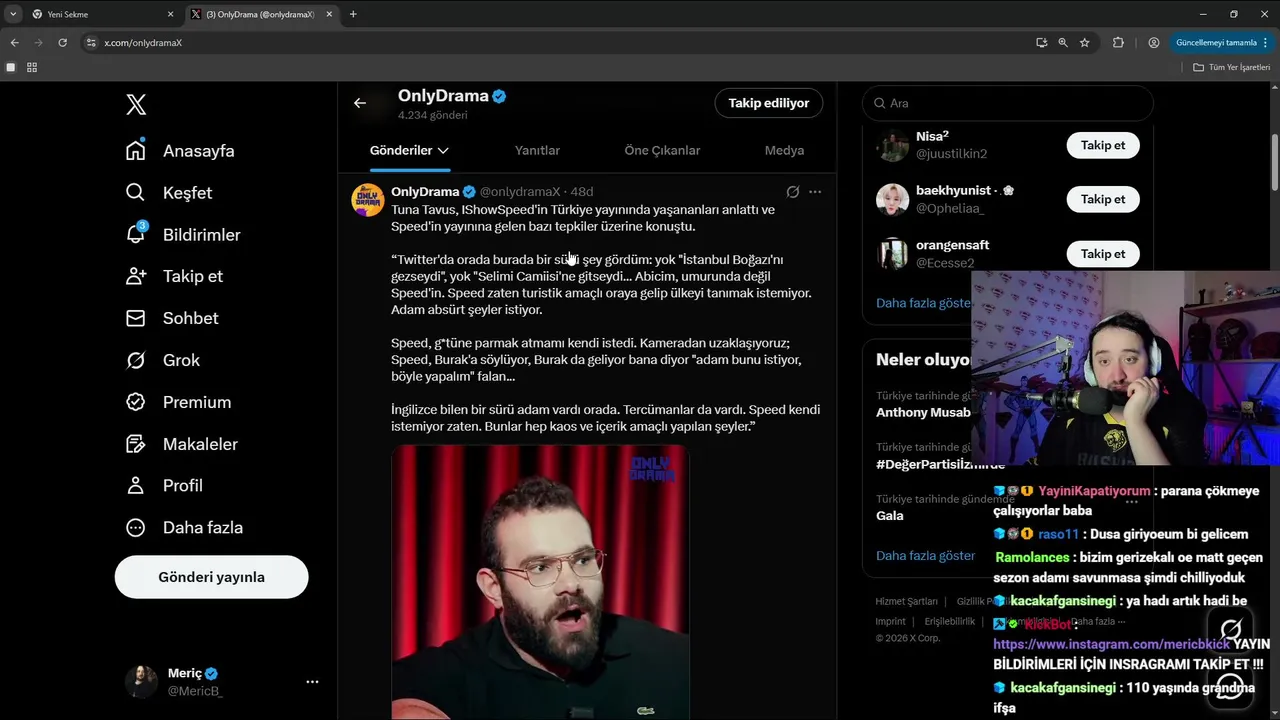Screen dimensions: 1280x720
Task: Open Imprint footer link
Action: 890,621
